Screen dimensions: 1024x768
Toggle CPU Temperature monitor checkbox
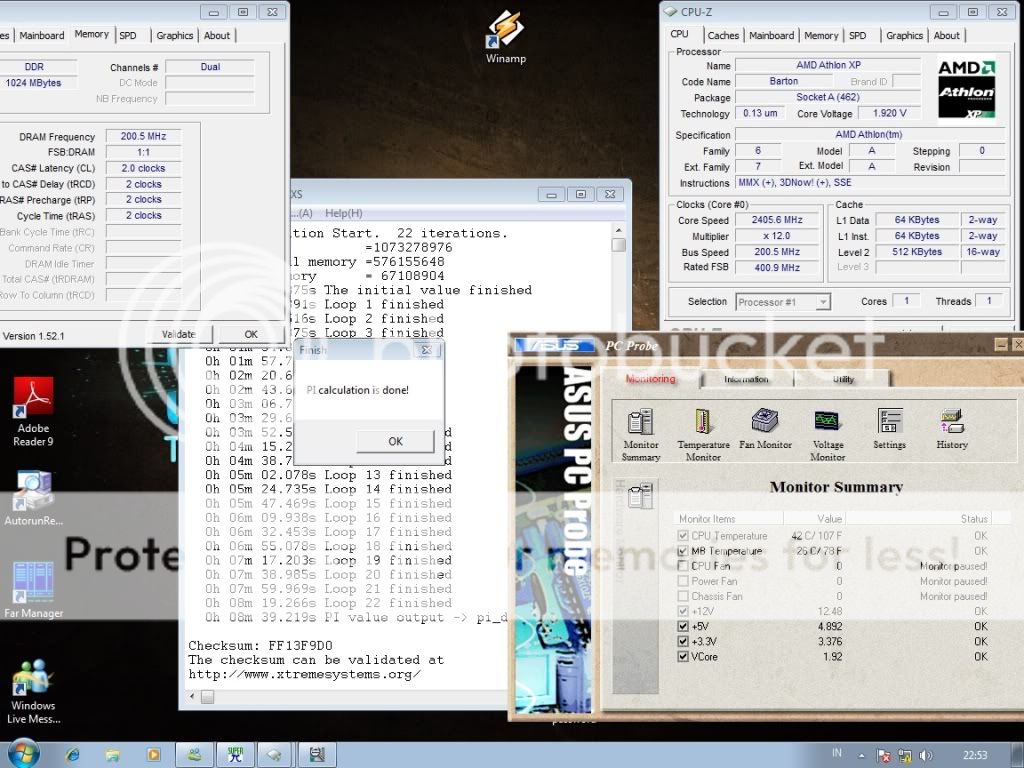(683, 536)
